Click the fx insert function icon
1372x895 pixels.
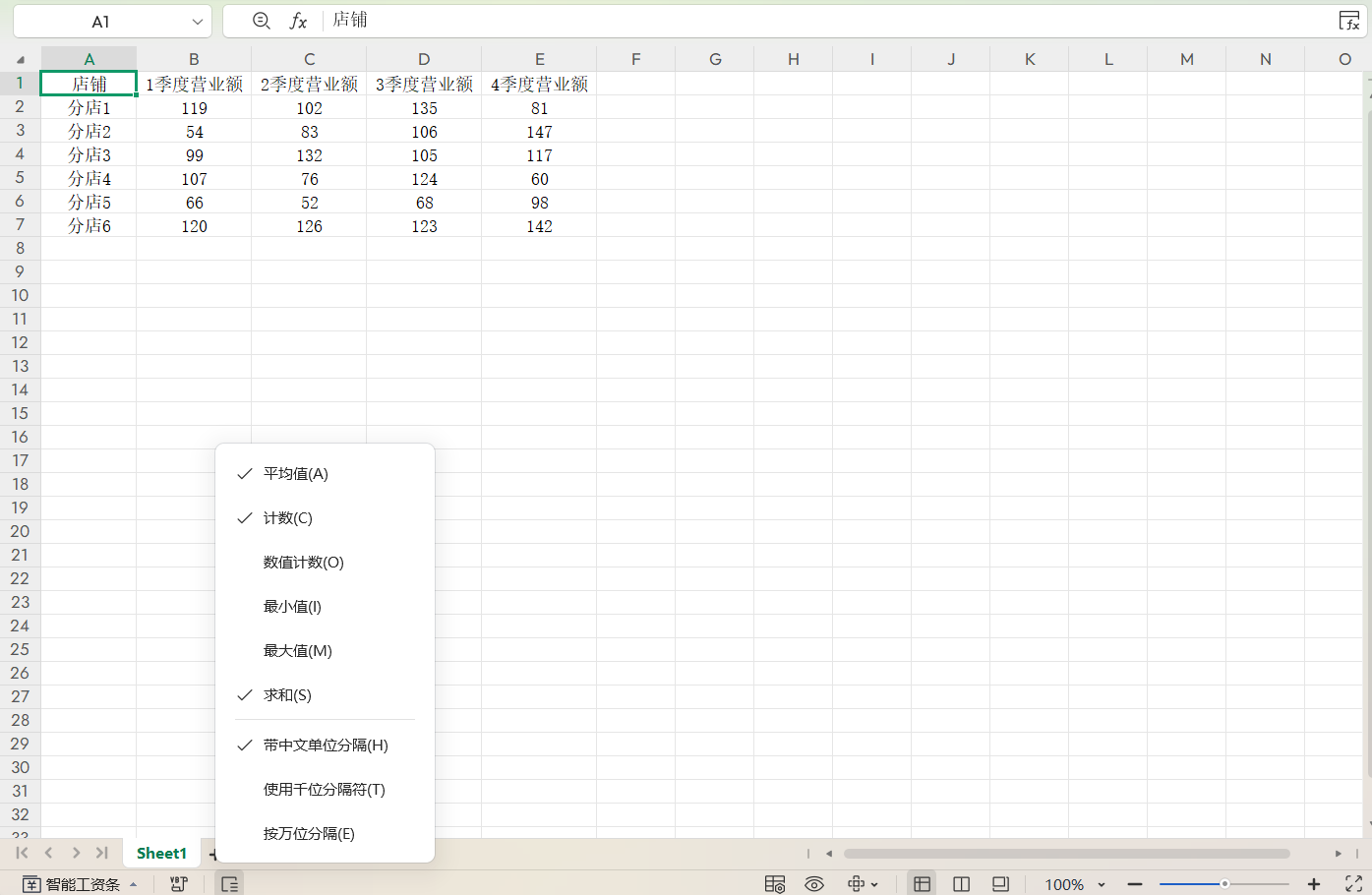(298, 21)
